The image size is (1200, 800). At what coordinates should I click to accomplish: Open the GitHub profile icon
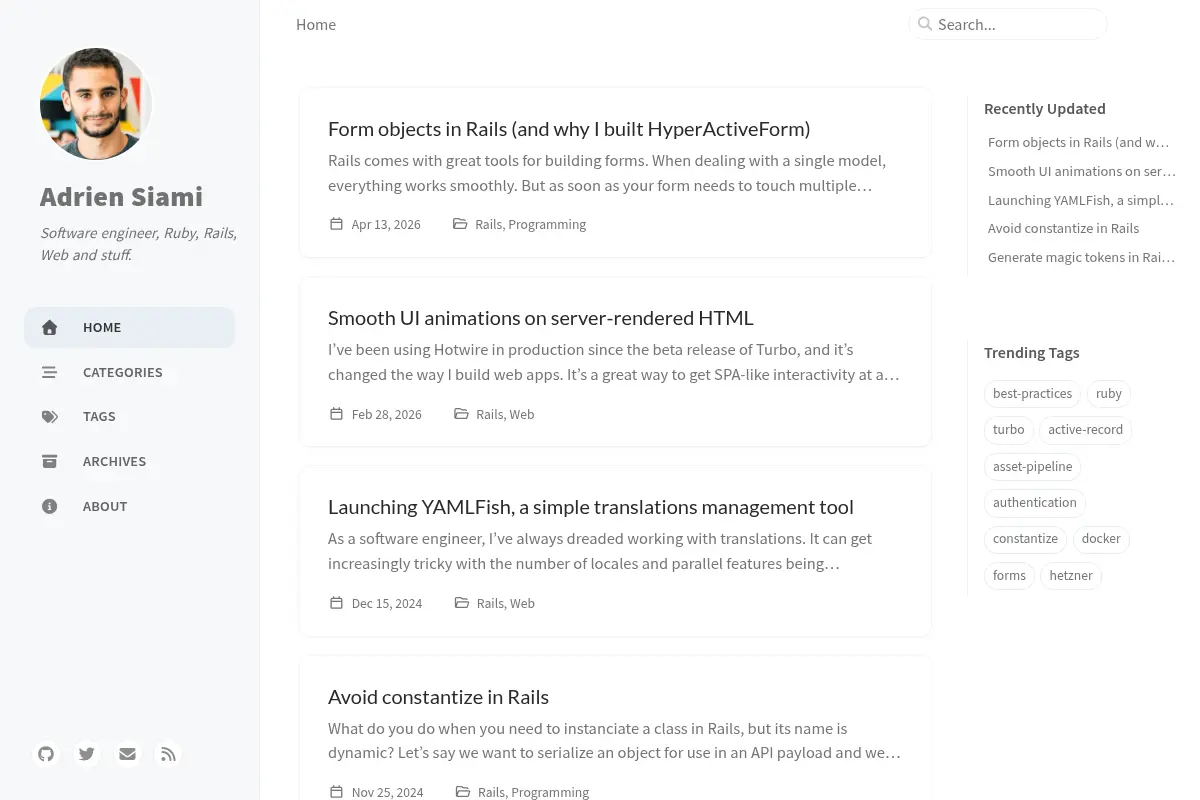pyautogui.click(x=46, y=754)
